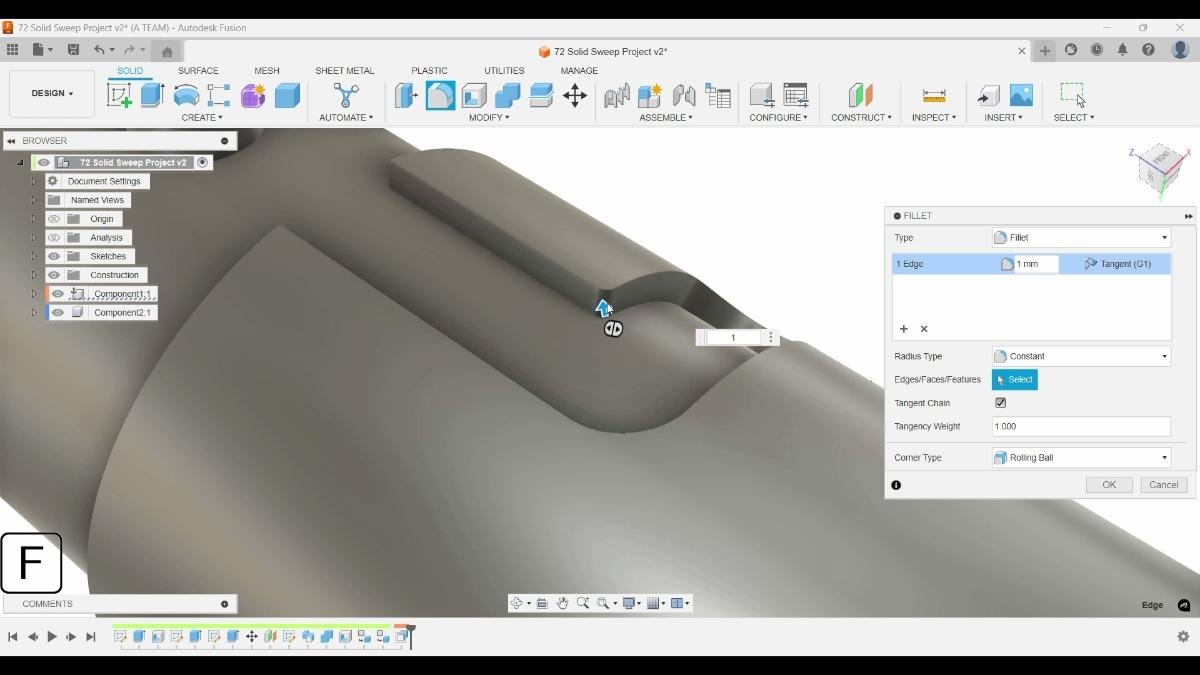
Task: Click the Construct offset plane icon
Action: click(861, 96)
